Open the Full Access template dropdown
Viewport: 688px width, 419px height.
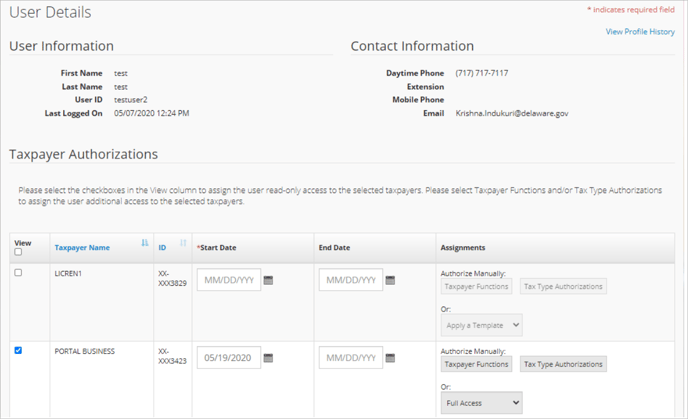click(x=481, y=403)
